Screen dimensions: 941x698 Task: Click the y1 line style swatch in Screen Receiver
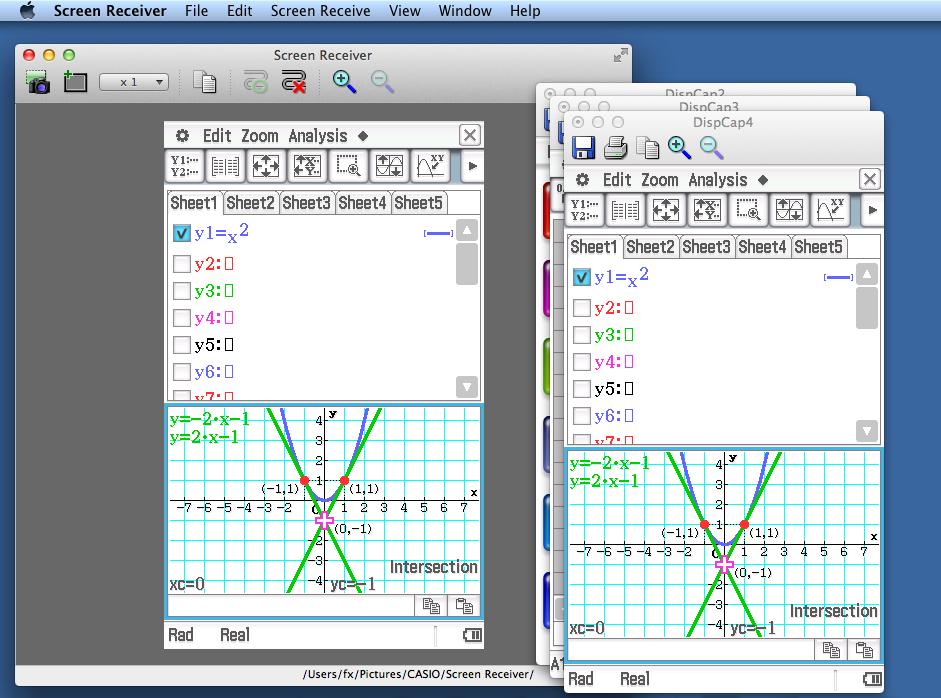click(x=438, y=233)
